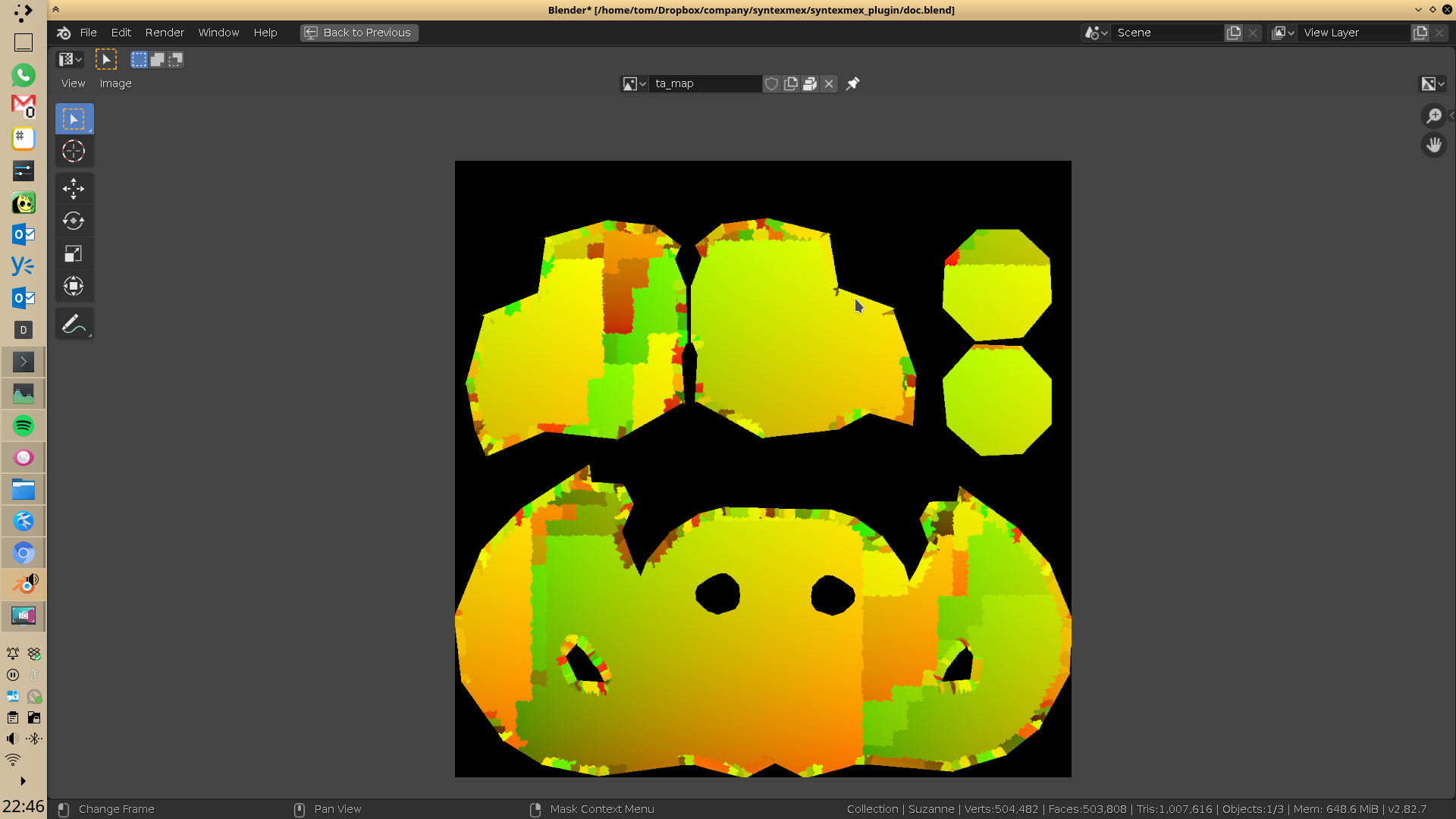Viewport: 1456px width, 819px height.
Task: Open image file icon next to ta_map
Action: (810, 83)
